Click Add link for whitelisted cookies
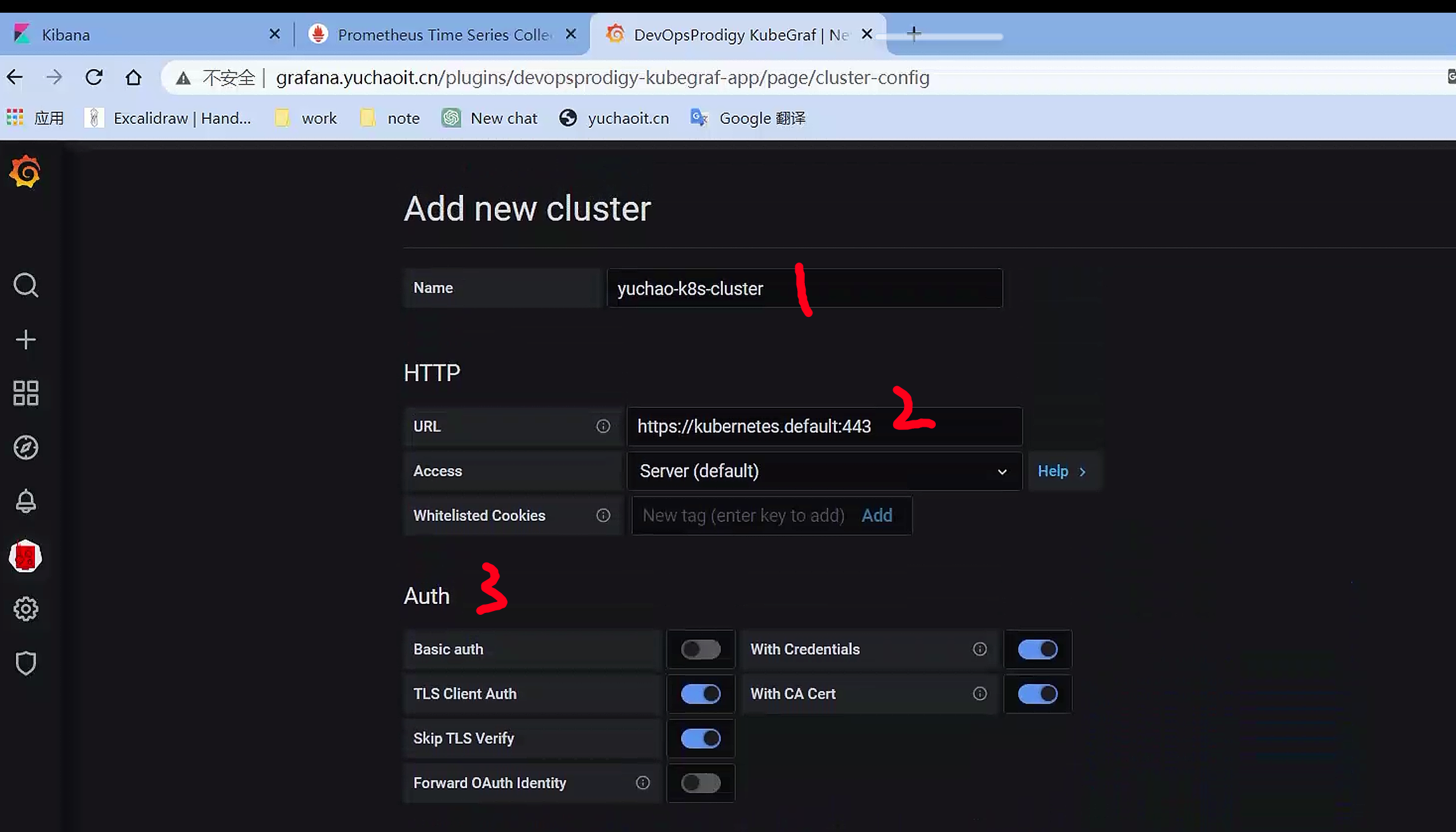 877,516
